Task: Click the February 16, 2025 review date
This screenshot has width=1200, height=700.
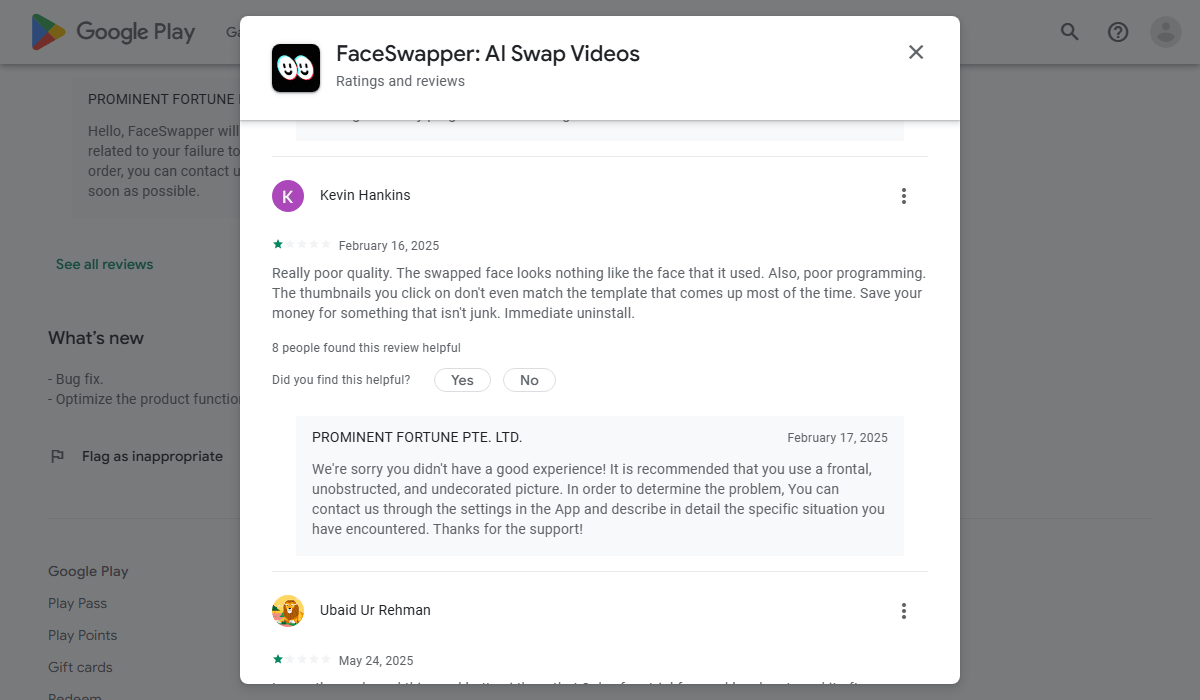Action: click(x=389, y=246)
